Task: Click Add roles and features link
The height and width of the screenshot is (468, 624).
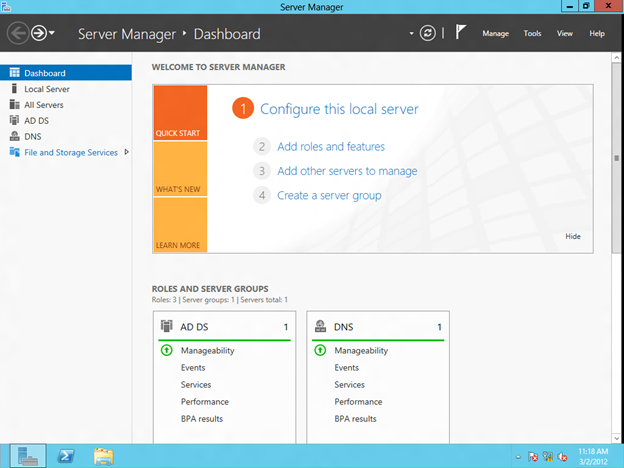Action: point(330,147)
